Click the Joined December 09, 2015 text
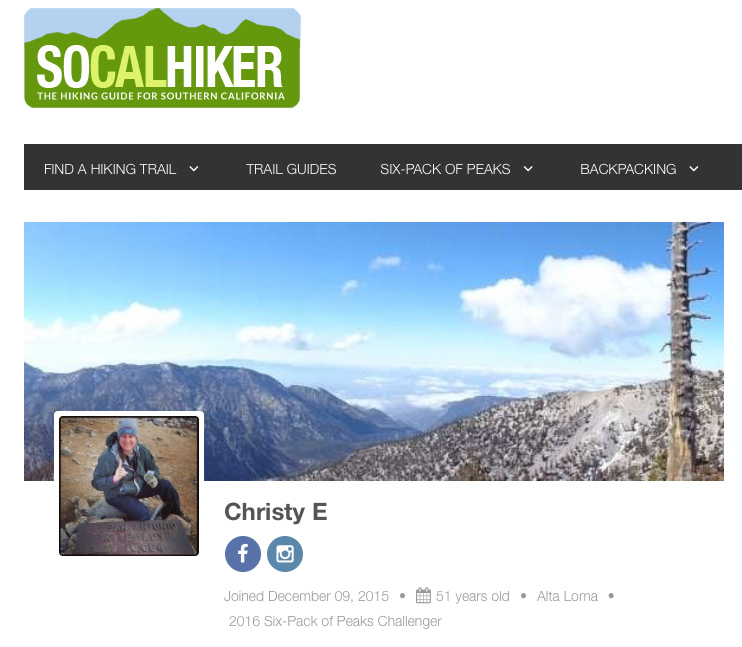Screen dimensions: 742x647 tap(306, 596)
